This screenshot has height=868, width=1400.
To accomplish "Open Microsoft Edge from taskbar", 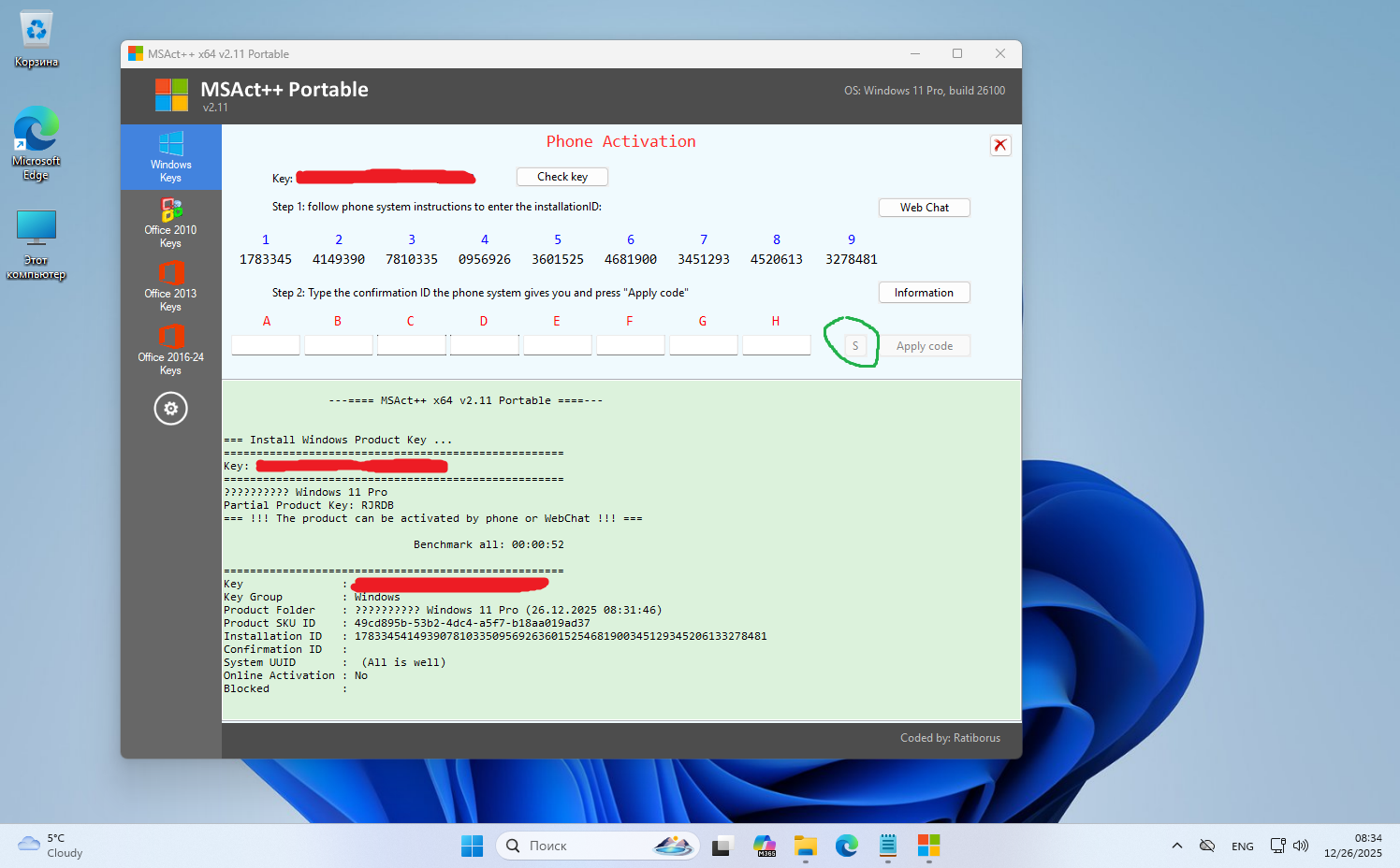I will pos(847,846).
